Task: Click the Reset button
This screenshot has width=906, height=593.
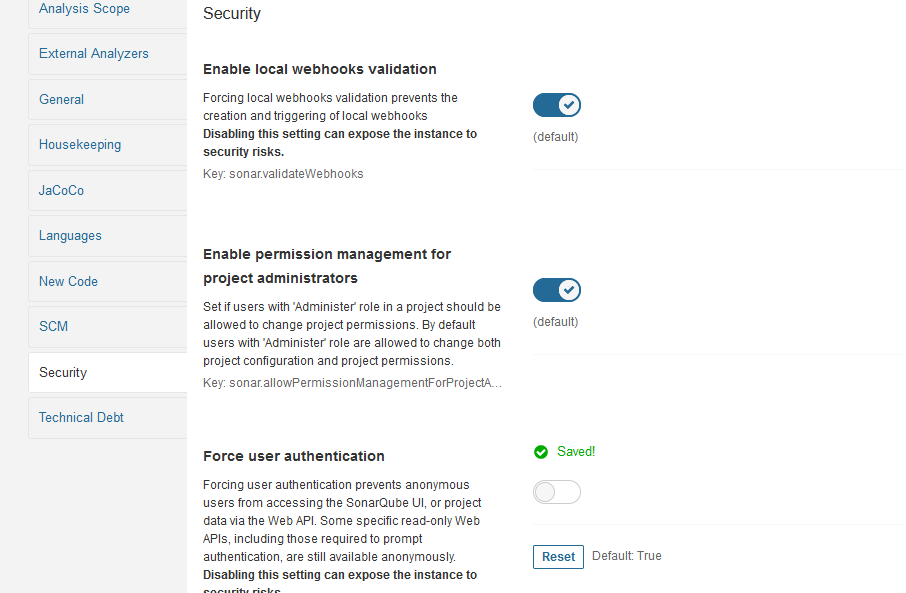Action: [558, 557]
